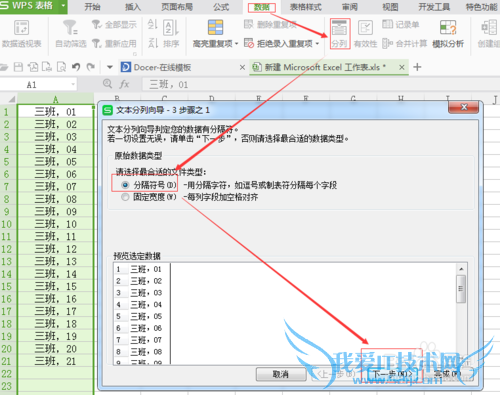Screen dimensions: 500x395
Task: Open the 审阅 ribbon tab
Action: [x=350, y=7]
